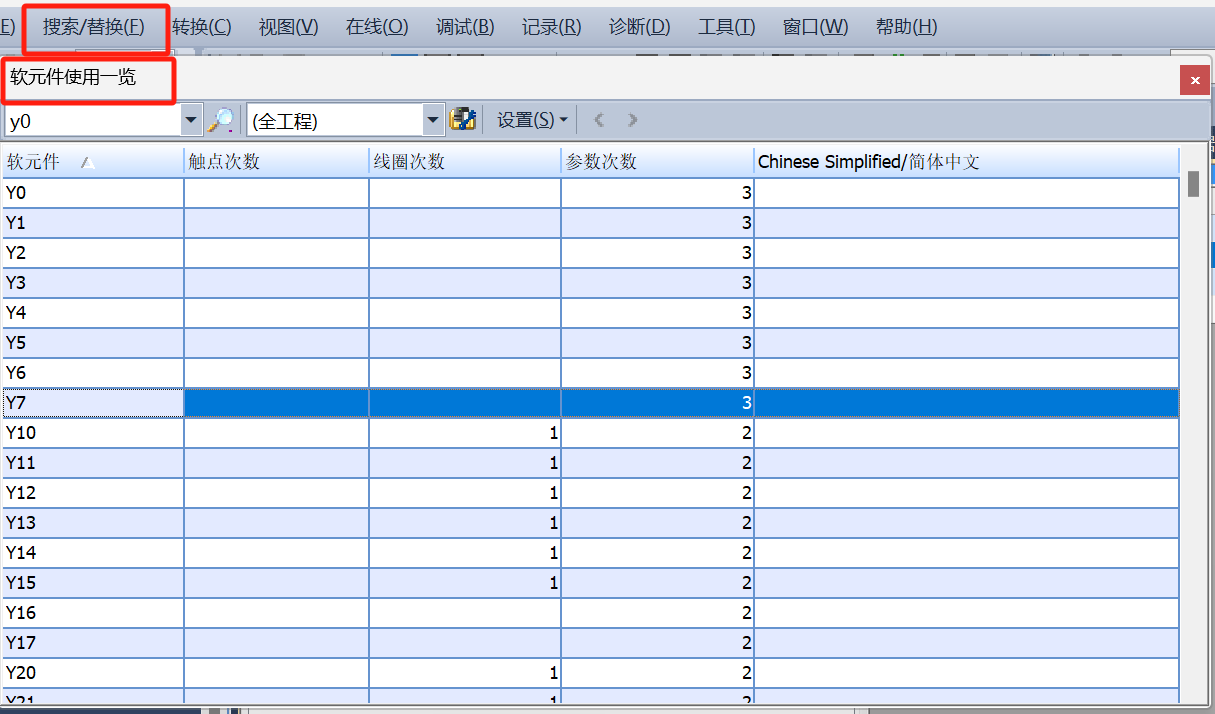Select the Y10 row in device list
Image resolution: width=1215 pixels, height=714 pixels.
(90, 433)
